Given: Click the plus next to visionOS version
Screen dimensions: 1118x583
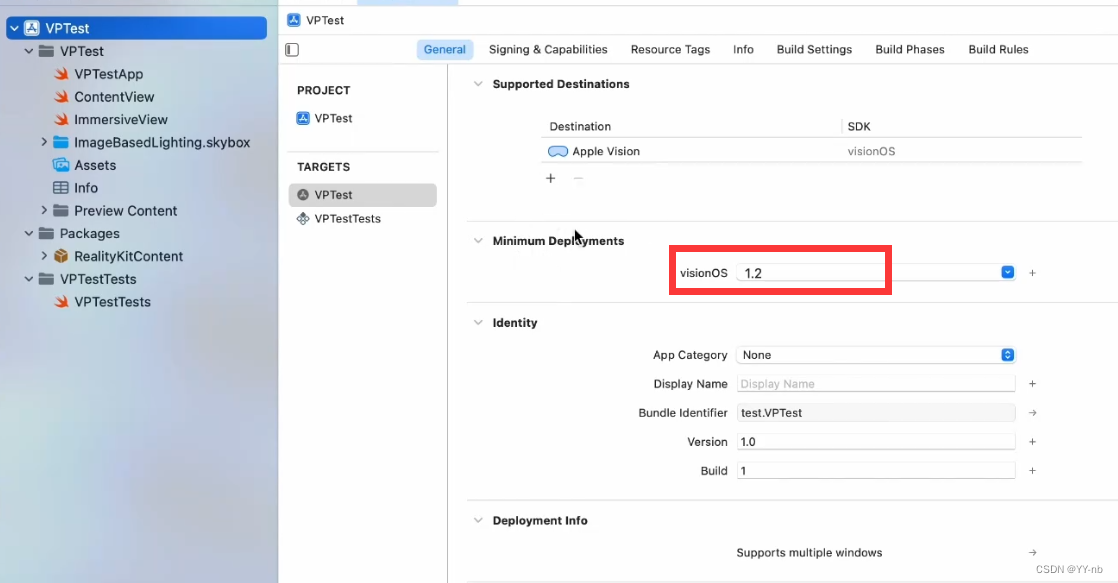Looking at the screenshot, I should pyautogui.click(x=1032, y=273).
